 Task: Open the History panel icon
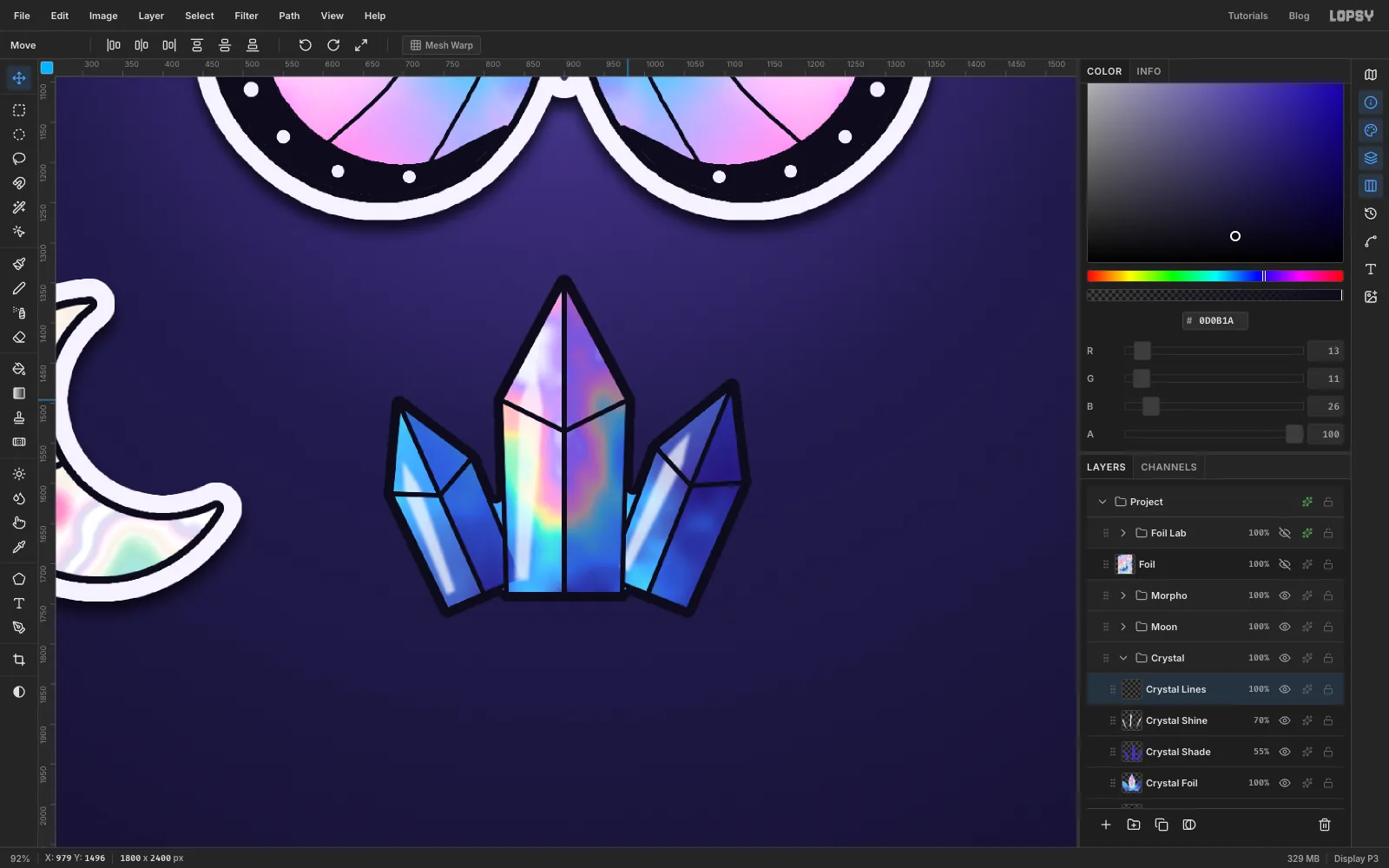(1371, 214)
